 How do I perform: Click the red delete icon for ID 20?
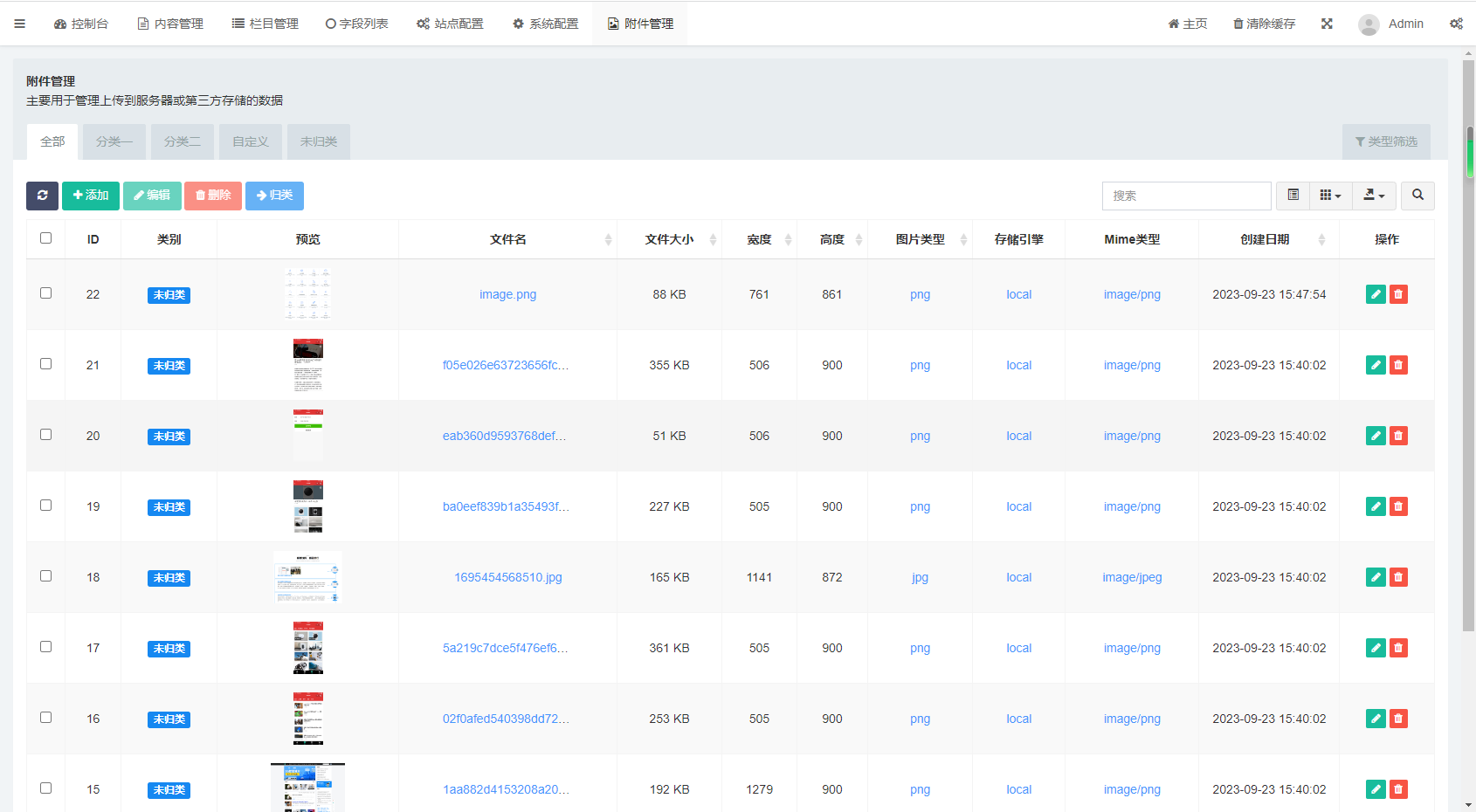[x=1398, y=436]
